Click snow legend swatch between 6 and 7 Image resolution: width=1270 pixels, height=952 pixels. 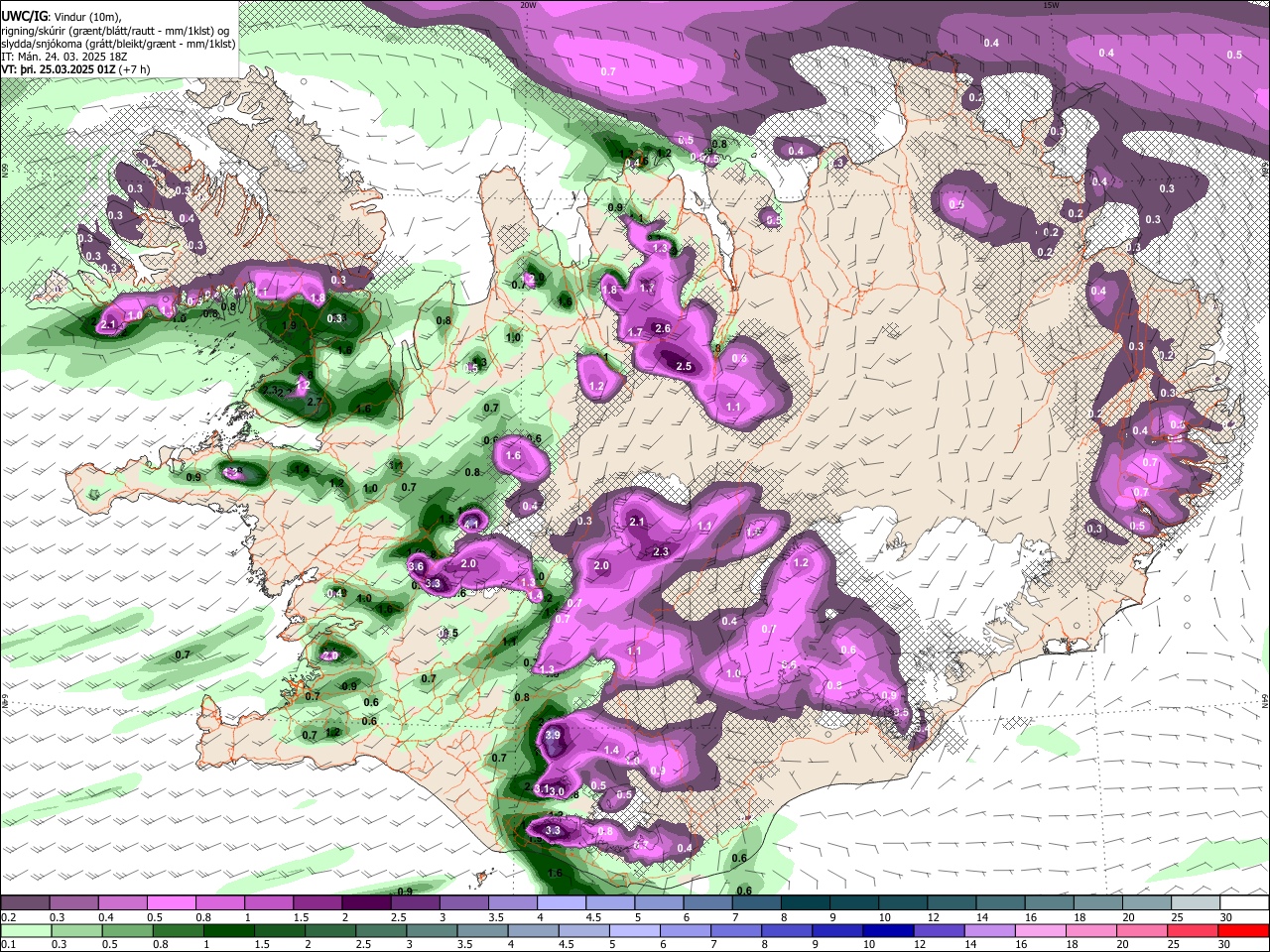(706, 902)
